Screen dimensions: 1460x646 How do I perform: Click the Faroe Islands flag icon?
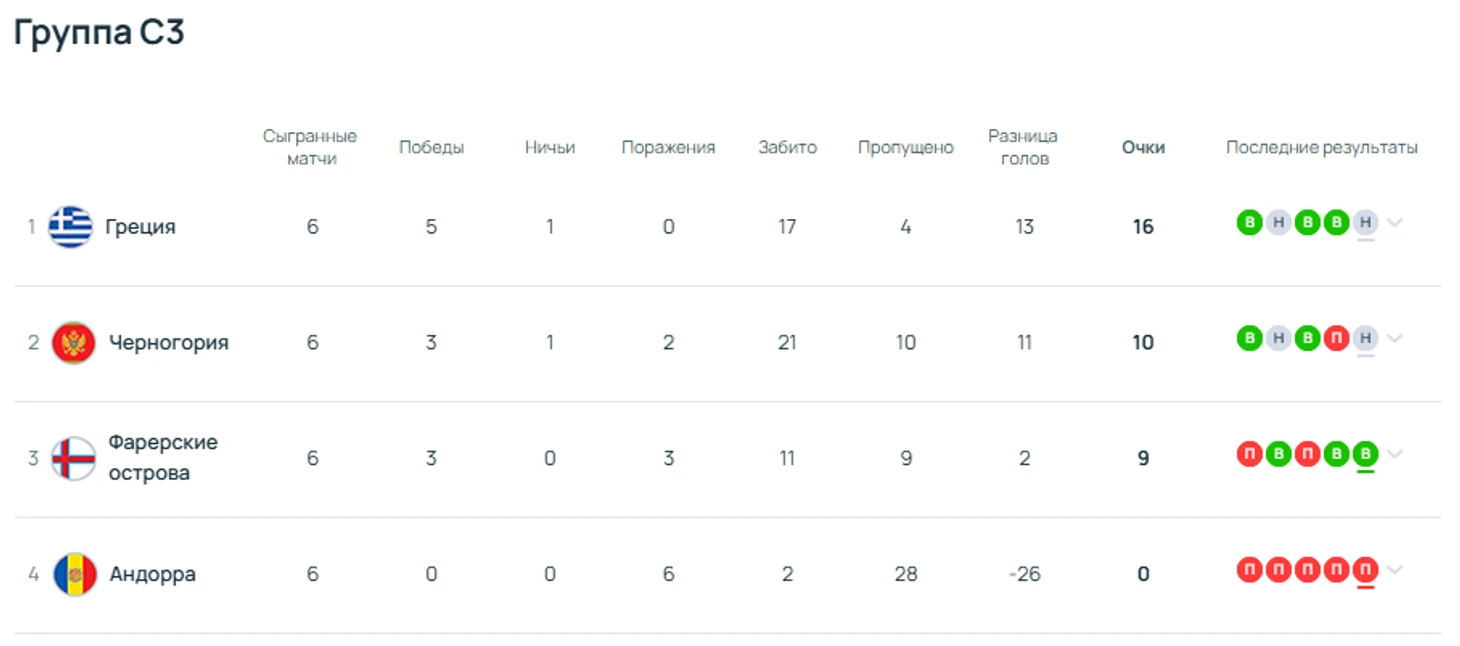tap(73, 458)
